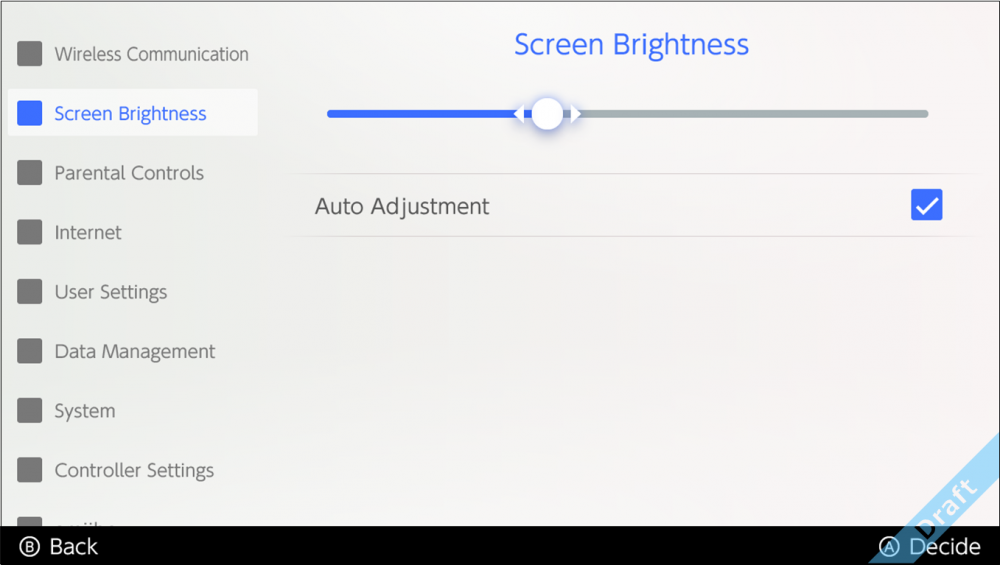Click the Wireless Communication square icon
The height and width of the screenshot is (565, 1000).
click(30, 54)
